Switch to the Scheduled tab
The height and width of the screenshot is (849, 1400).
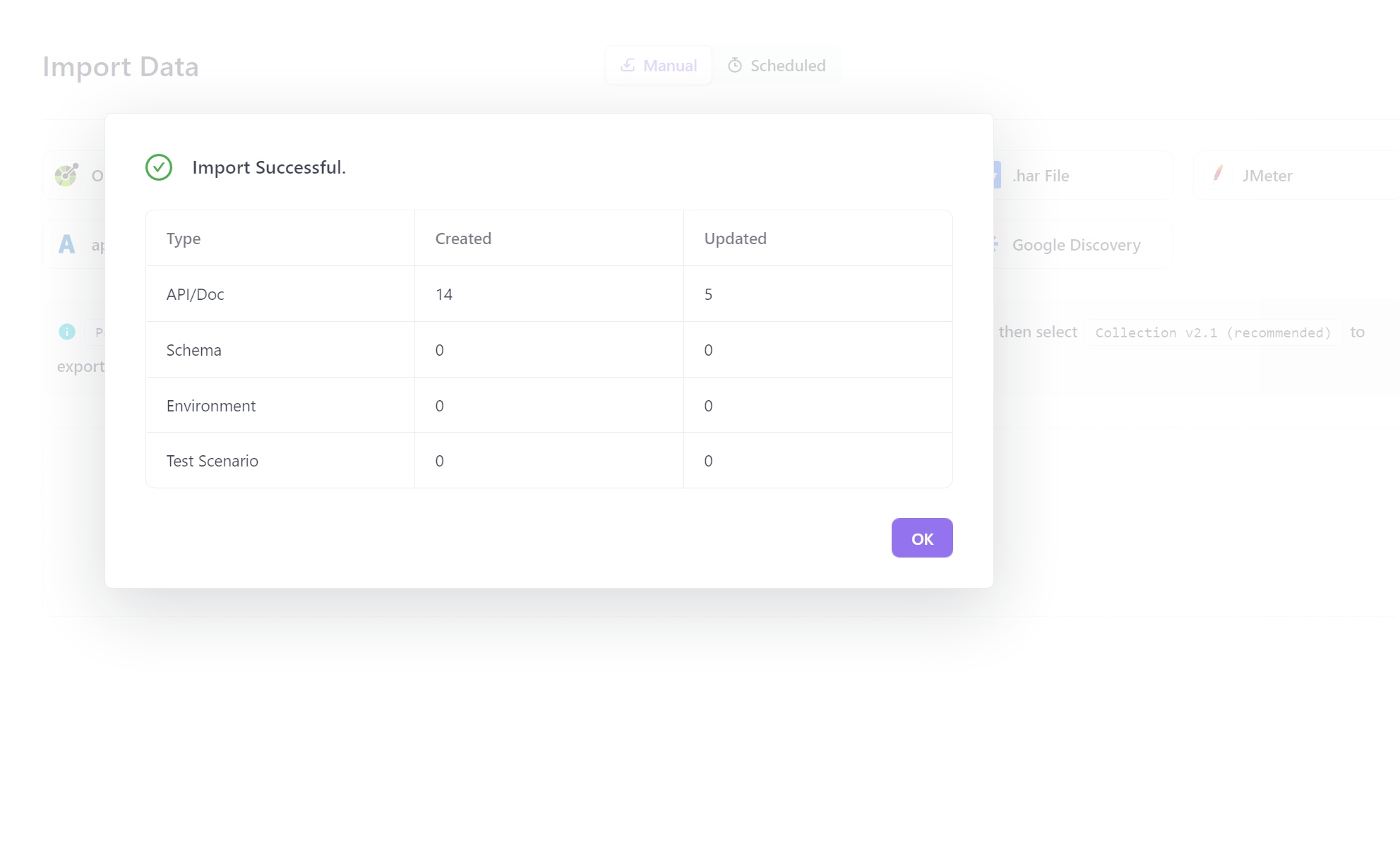(x=776, y=66)
